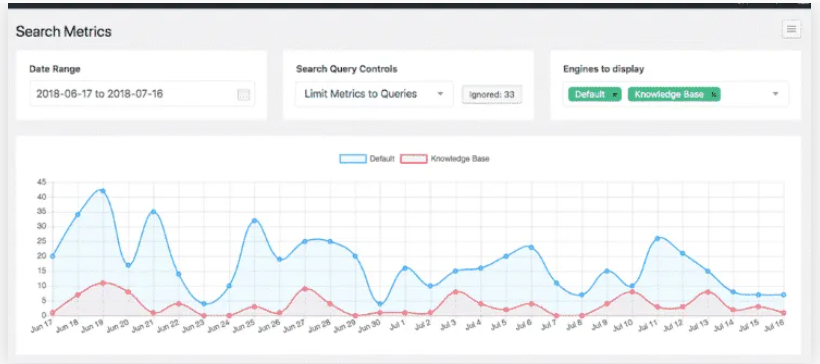
Task: Select the Default data point at Jun 21
Action: tap(153, 212)
